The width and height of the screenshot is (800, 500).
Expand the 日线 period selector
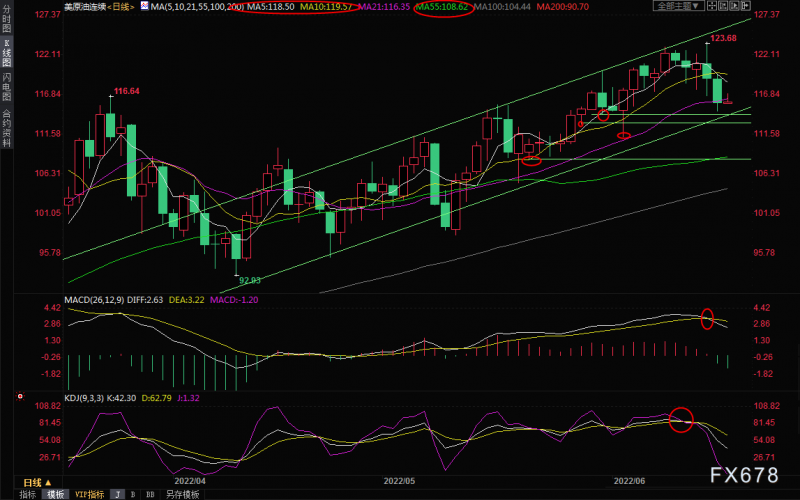pyautogui.click(x=38, y=483)
